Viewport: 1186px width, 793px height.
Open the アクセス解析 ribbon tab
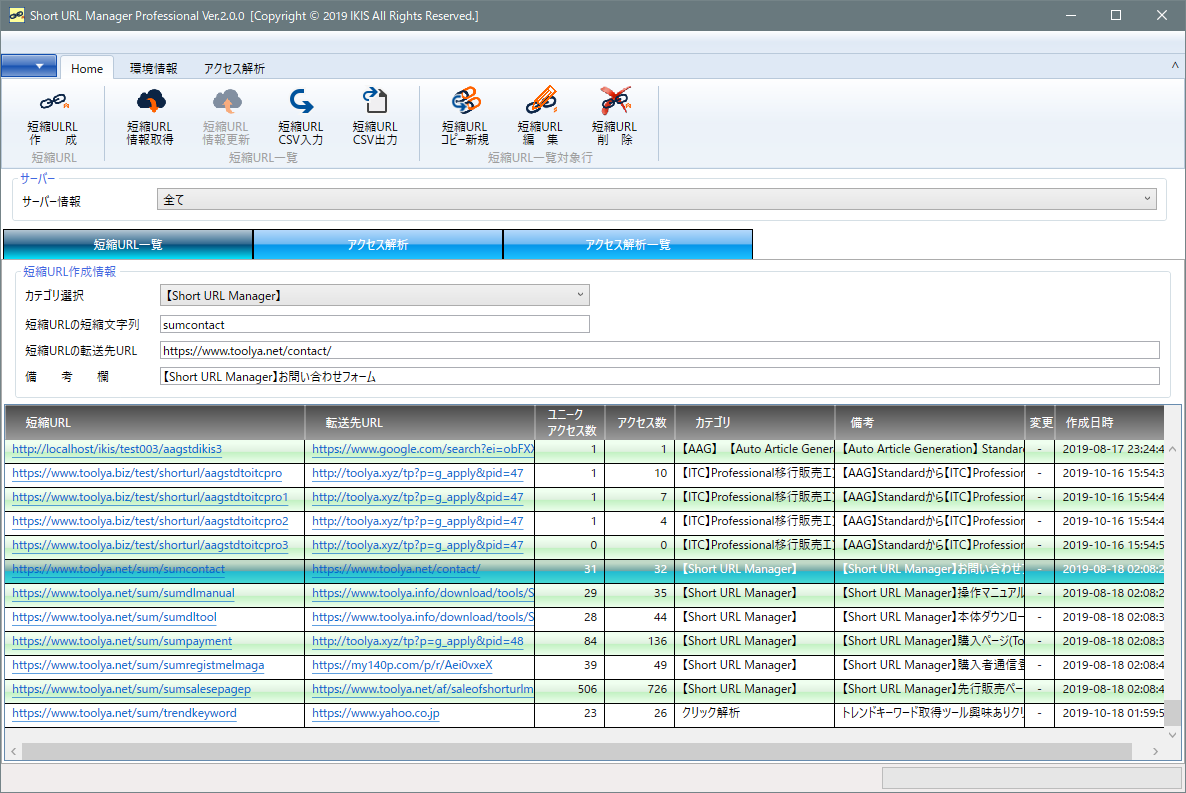[234, 68]
